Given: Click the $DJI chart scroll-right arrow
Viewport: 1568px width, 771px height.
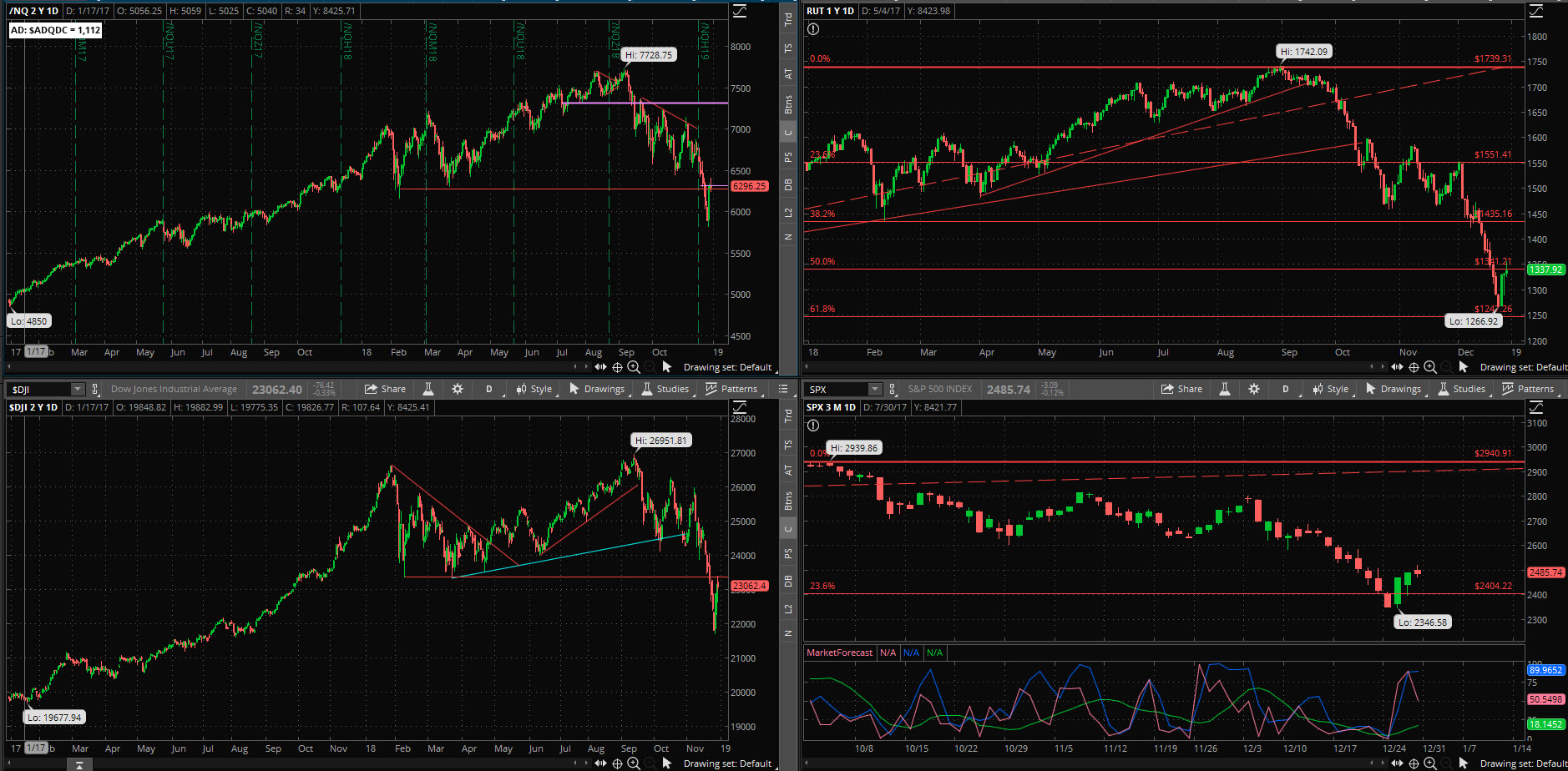Looking at the screenshot, I should click(x=586, y=763).
